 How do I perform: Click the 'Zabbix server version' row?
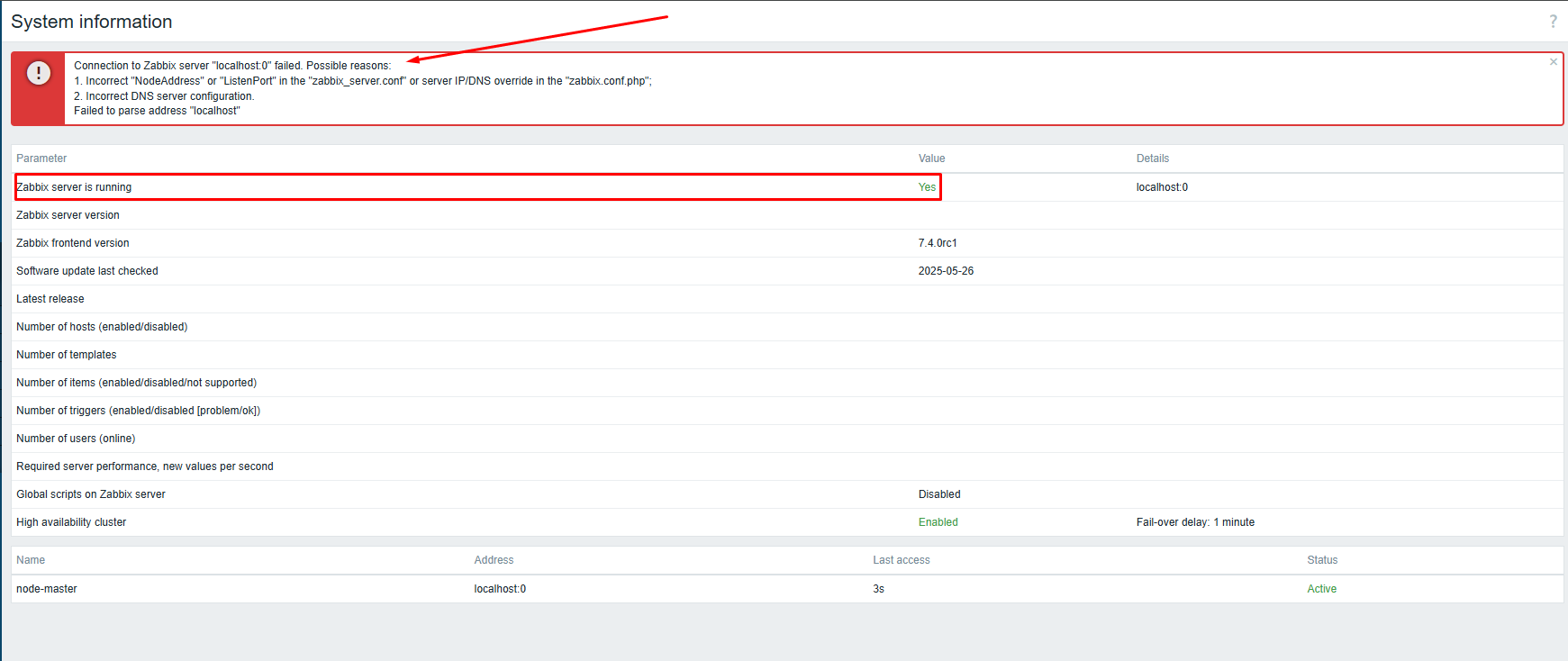coord(787,215)
